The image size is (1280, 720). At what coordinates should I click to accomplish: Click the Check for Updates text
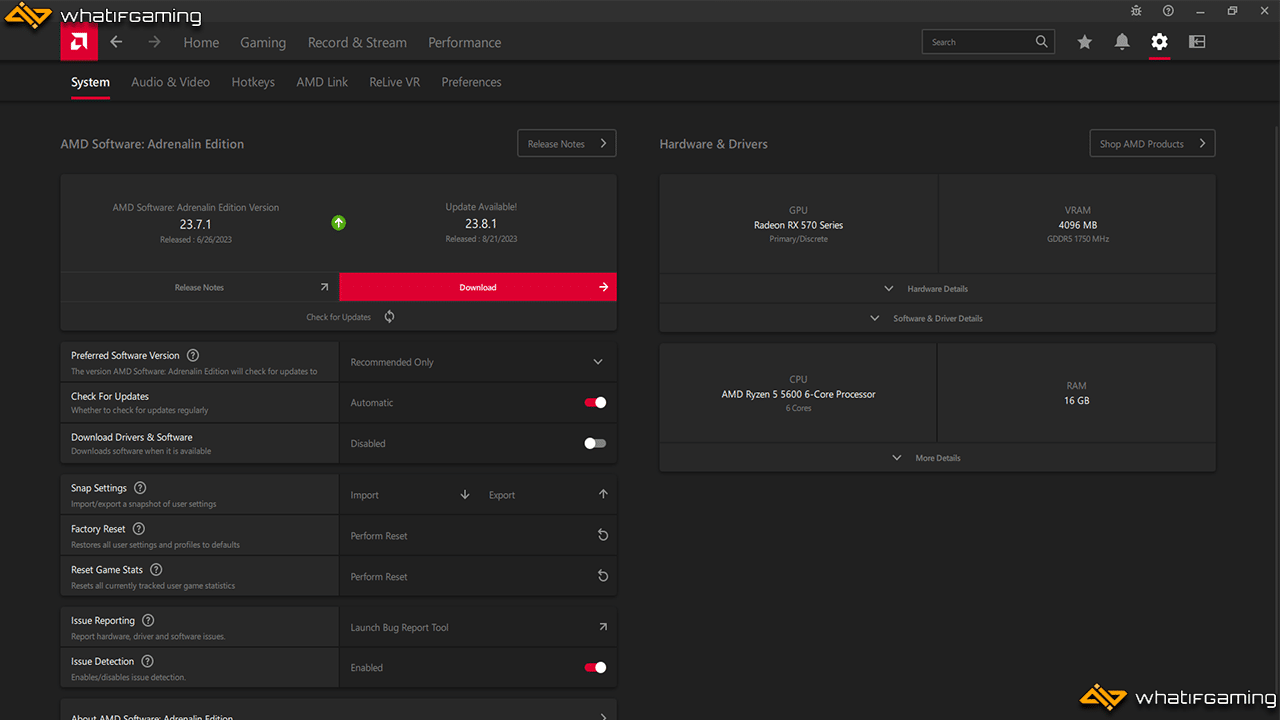click(338, 317)
